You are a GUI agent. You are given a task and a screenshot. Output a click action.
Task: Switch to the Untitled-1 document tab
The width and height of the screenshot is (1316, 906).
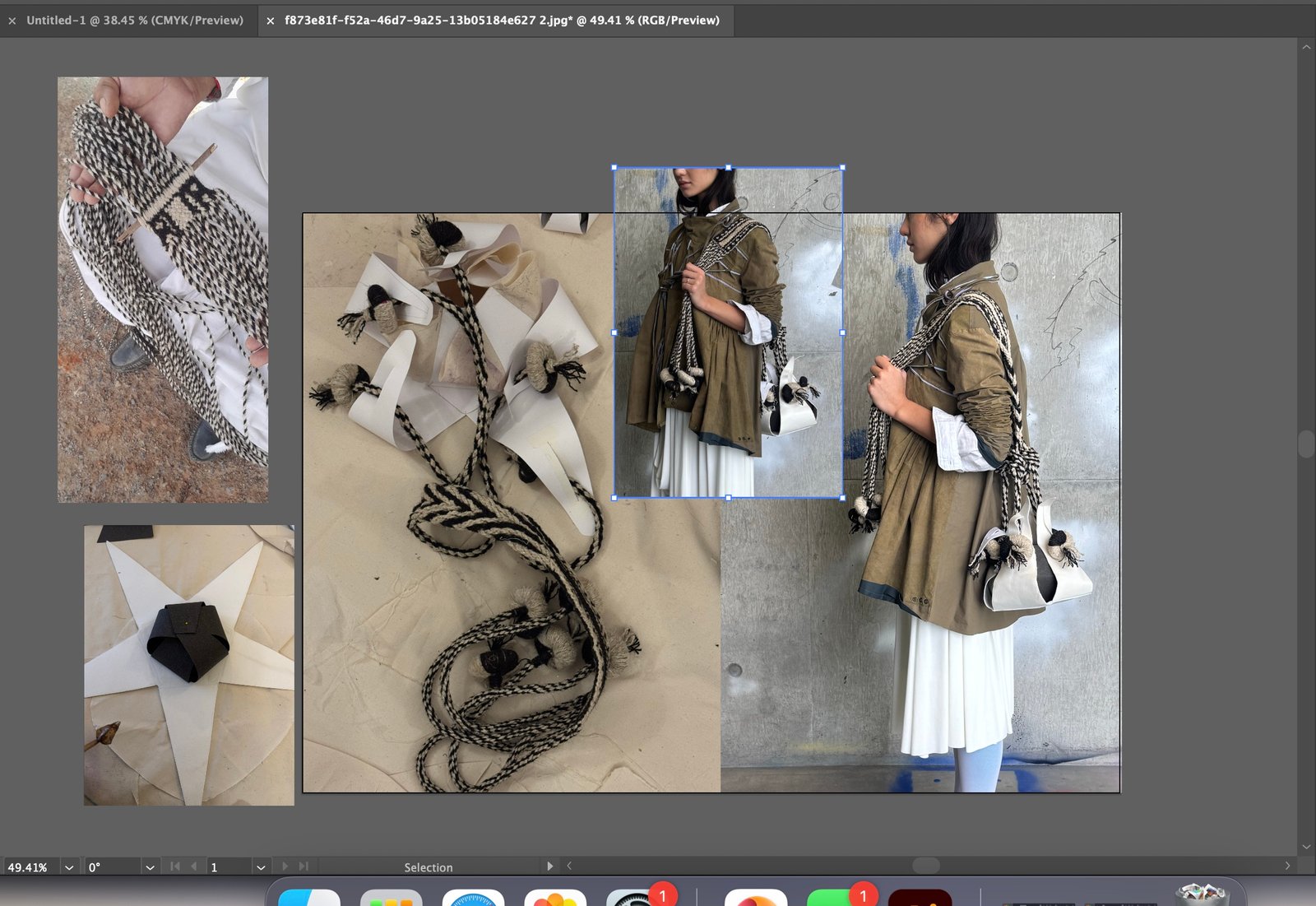click(x=134, y=21)
